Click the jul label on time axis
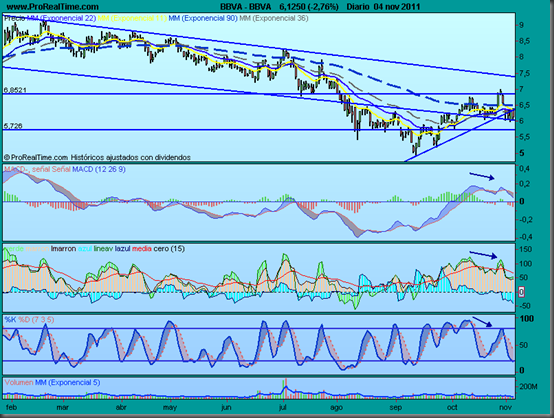This screenshot has width=554, height=418. tap(283, 407)
